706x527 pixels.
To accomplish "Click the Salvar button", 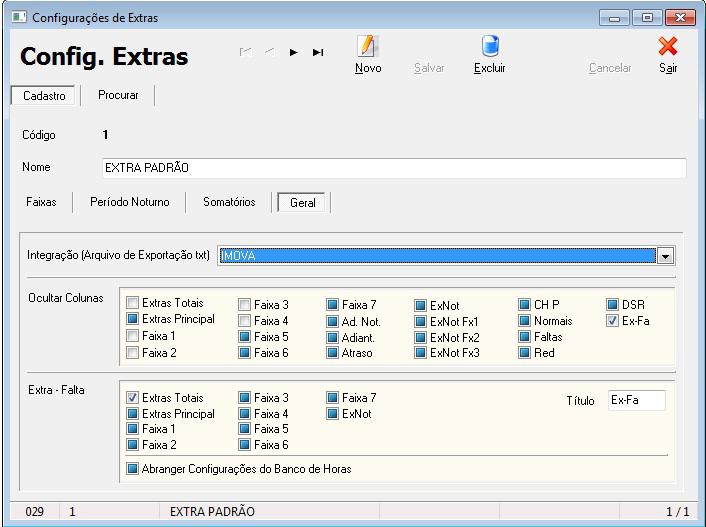I will click(429, 68).
